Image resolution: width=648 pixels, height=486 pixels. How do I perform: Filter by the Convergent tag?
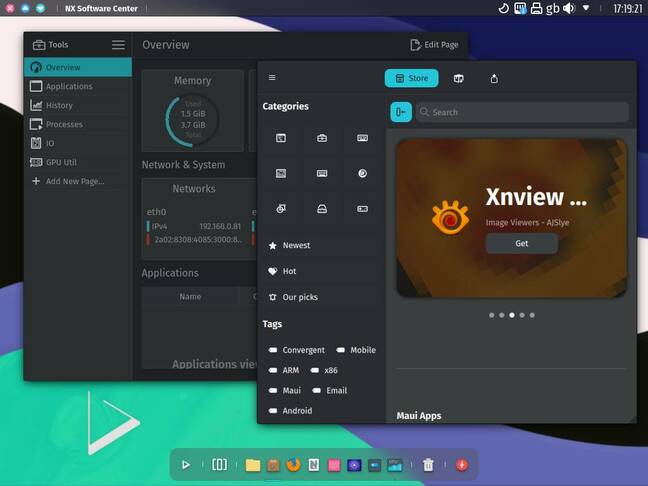(x=297, y=350)
